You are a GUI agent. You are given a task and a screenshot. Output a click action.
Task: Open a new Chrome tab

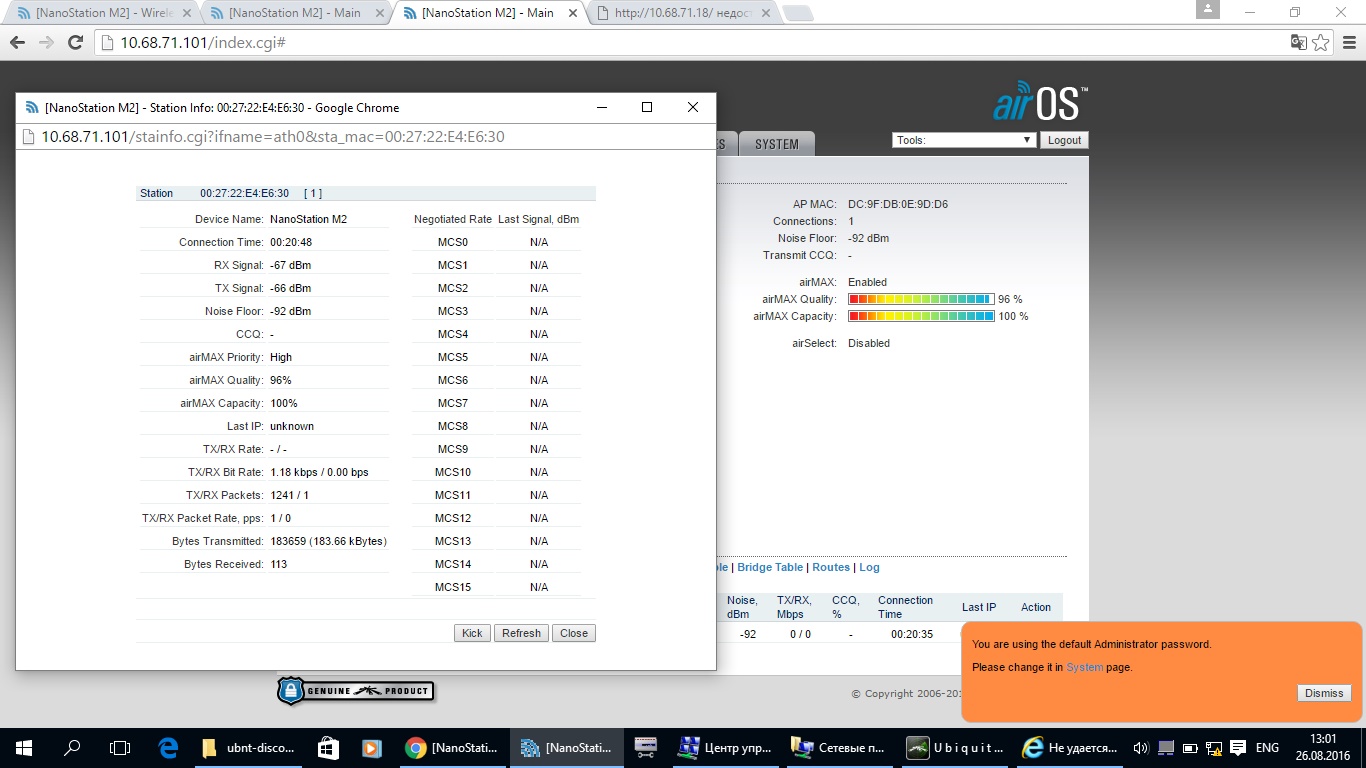(797, 13)
